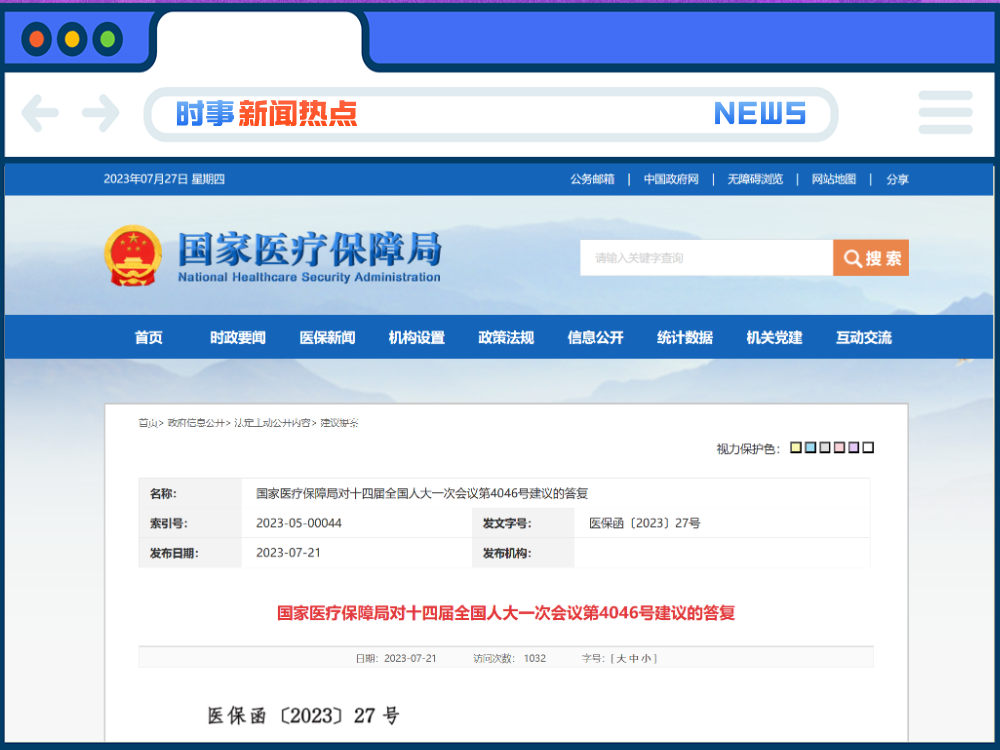Screen dimensions: 1000x750
Task: Select the yellow 视力保护色 eye-protection color
Action: coord(795,447)
